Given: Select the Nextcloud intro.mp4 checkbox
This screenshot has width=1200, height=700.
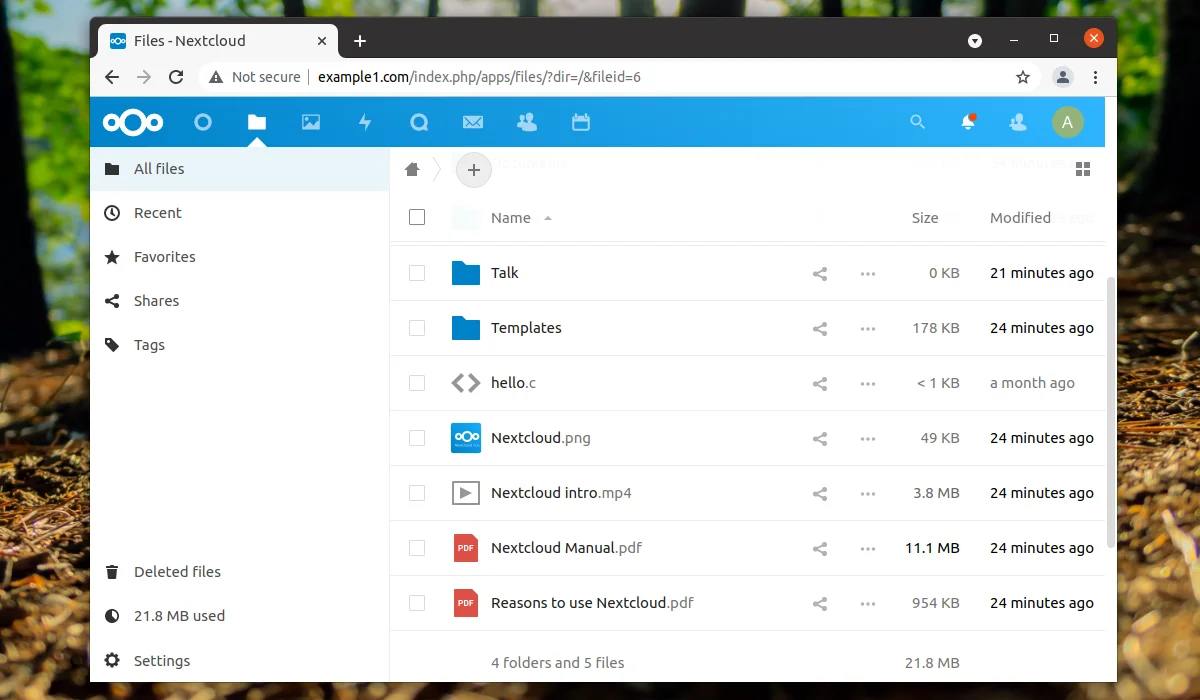Looking at the screenshot, I should [x=417, y=493].
